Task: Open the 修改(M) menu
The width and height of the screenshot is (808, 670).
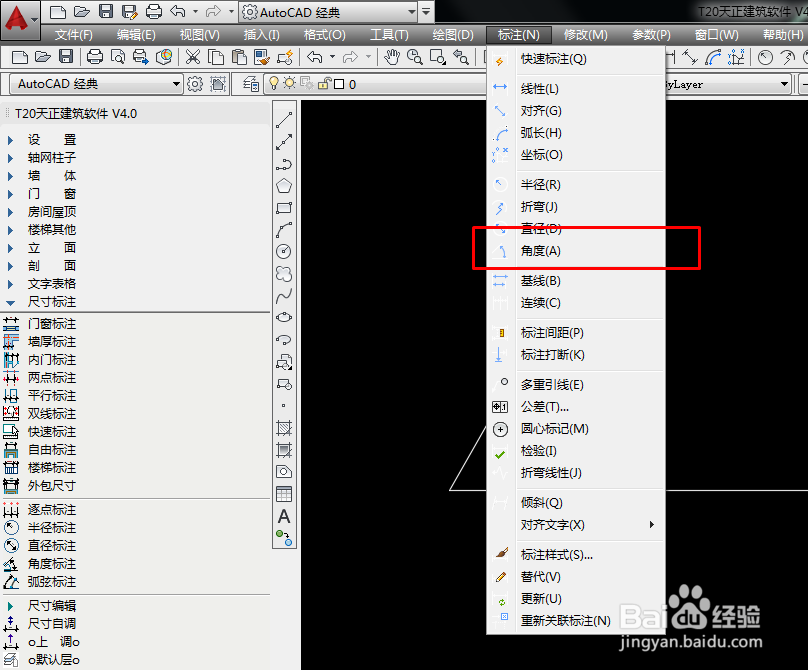Action: (x=585, y=35)
